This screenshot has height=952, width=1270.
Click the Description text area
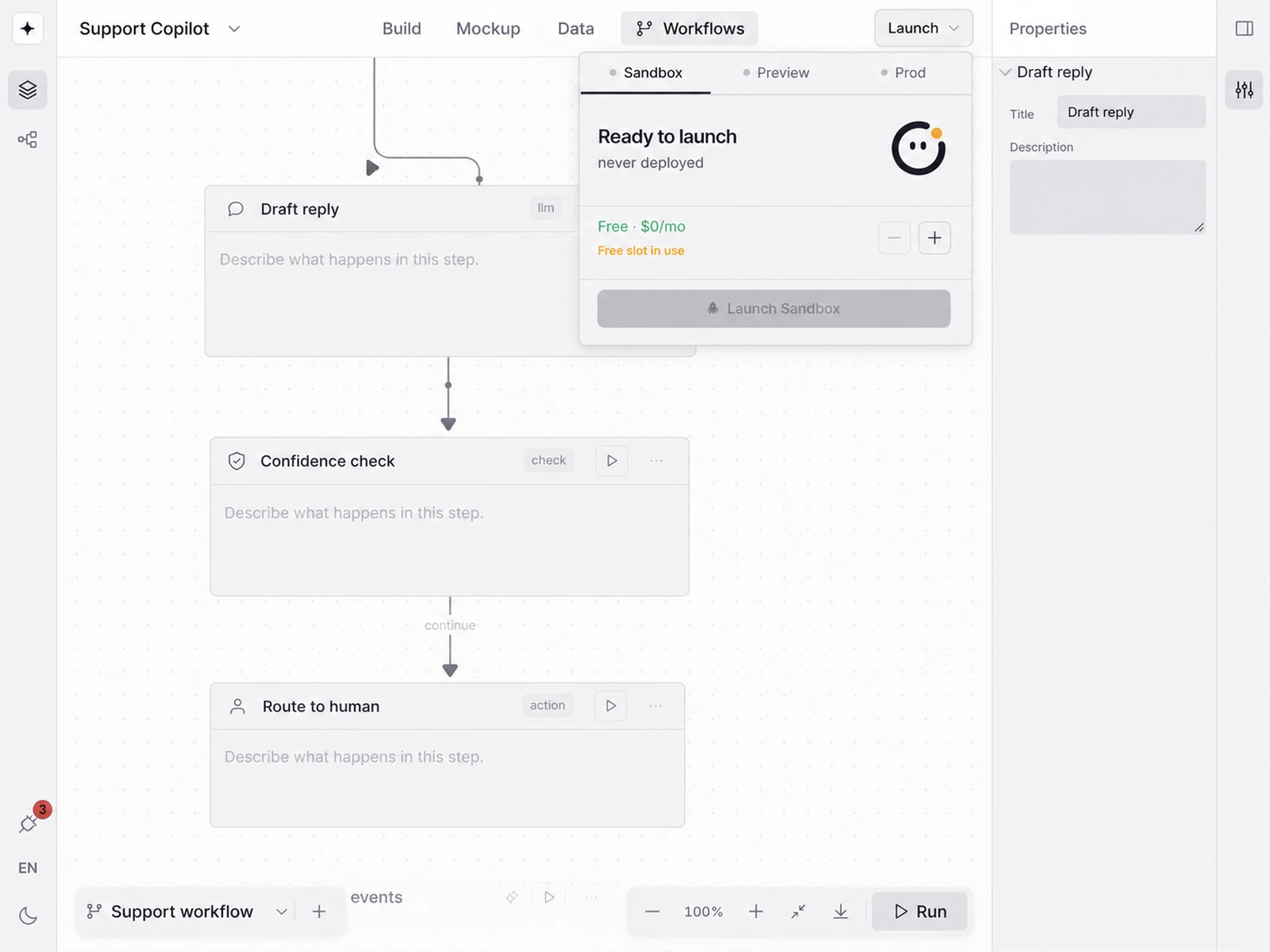click(1107, 197)
